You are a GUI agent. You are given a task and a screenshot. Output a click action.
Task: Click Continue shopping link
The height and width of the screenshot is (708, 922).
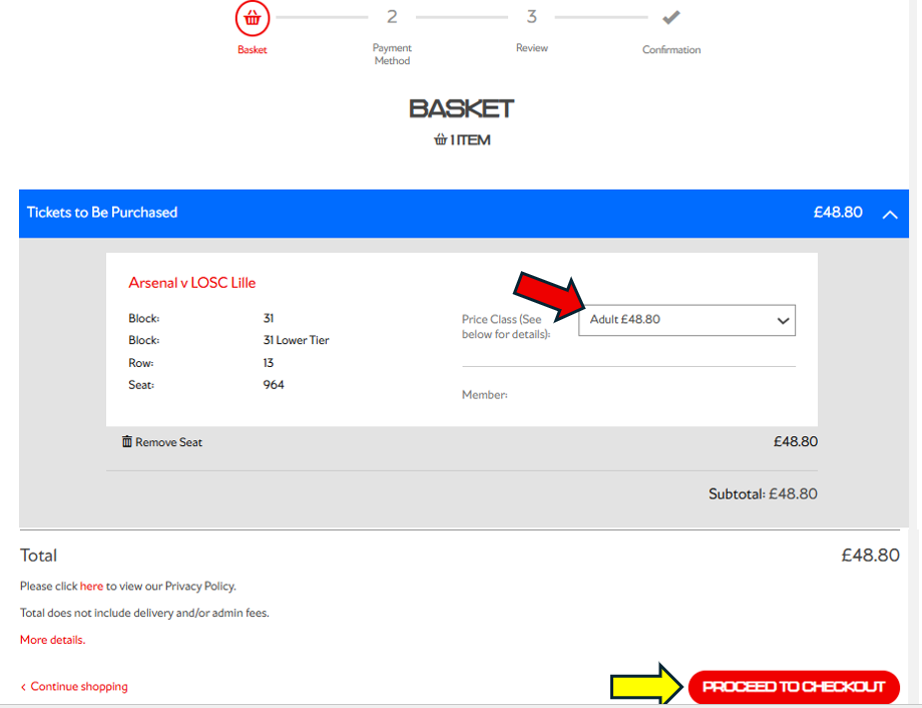[x=79, y=686]
